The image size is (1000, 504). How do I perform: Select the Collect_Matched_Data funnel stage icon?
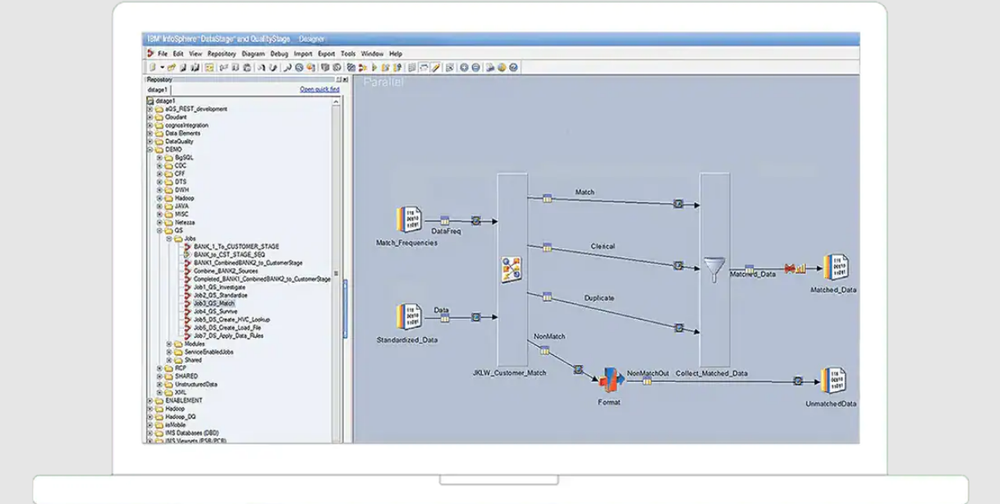coord(714,269)
